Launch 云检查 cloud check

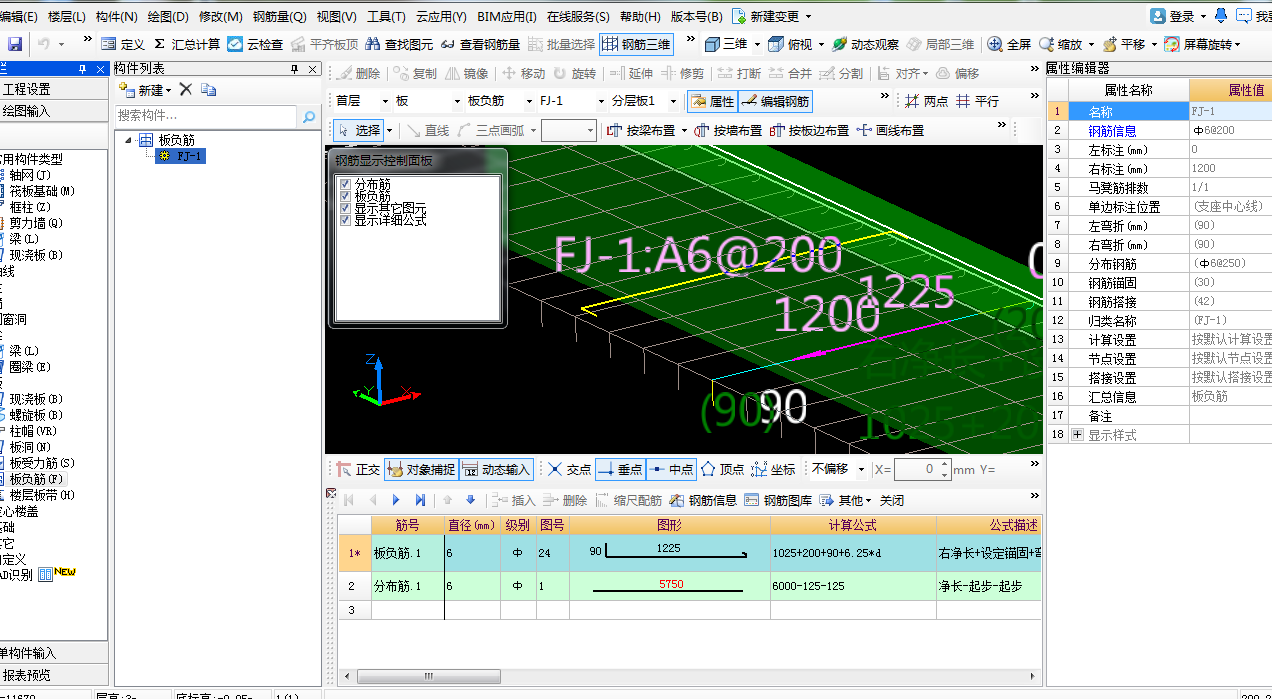(255, 44)
